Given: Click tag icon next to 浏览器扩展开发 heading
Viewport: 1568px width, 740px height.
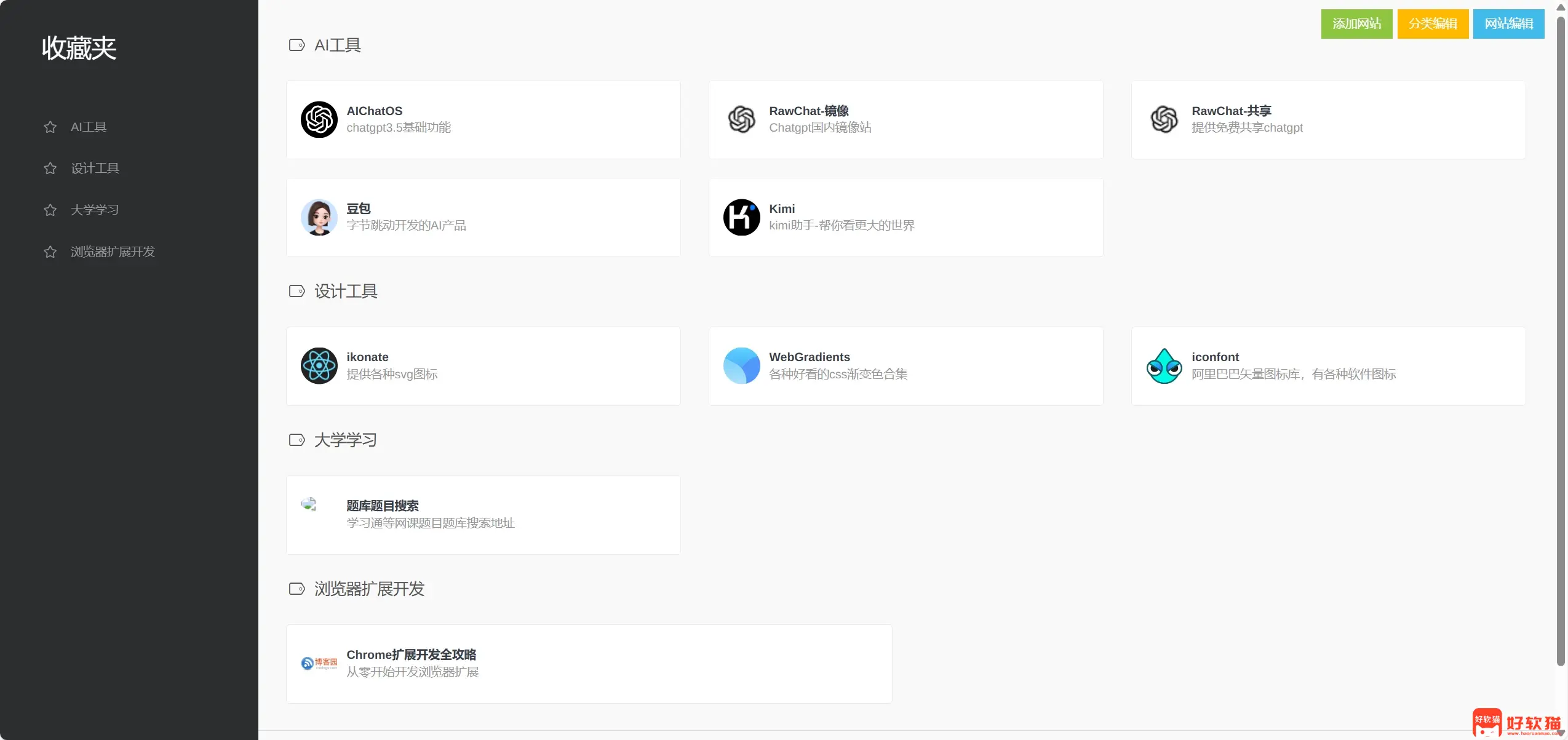Looking at the screenshot, I should (297, 589).
